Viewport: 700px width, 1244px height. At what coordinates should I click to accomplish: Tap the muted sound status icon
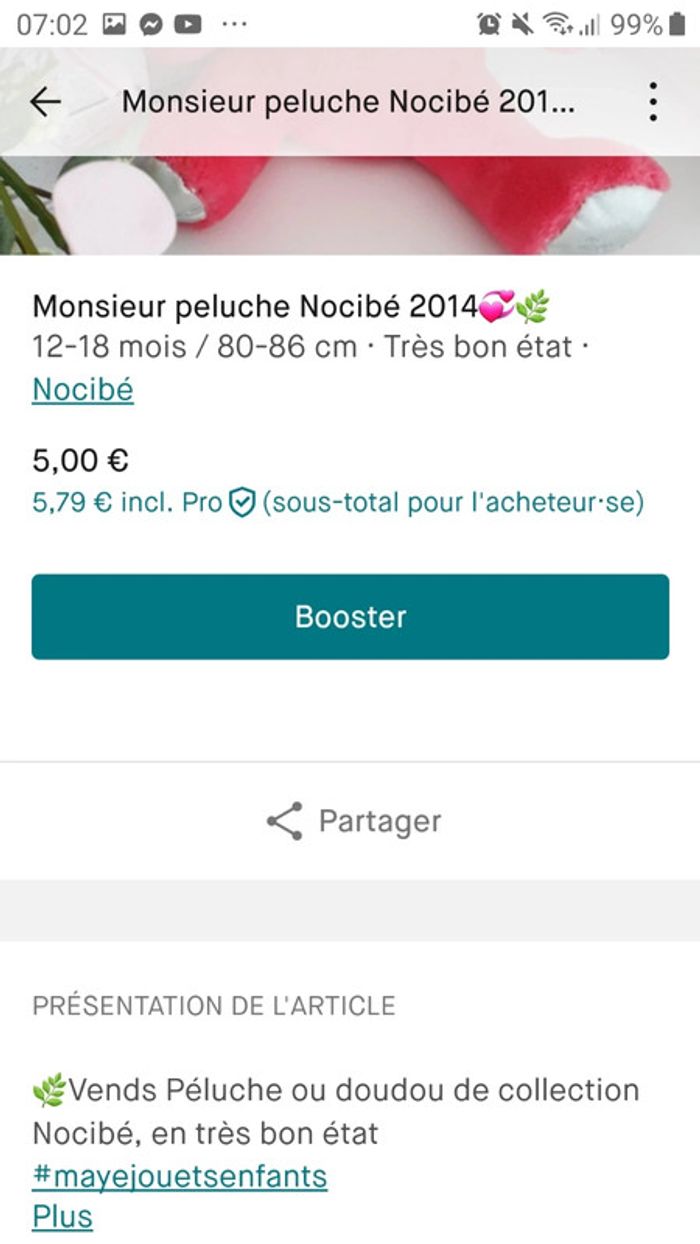[523, 25]
